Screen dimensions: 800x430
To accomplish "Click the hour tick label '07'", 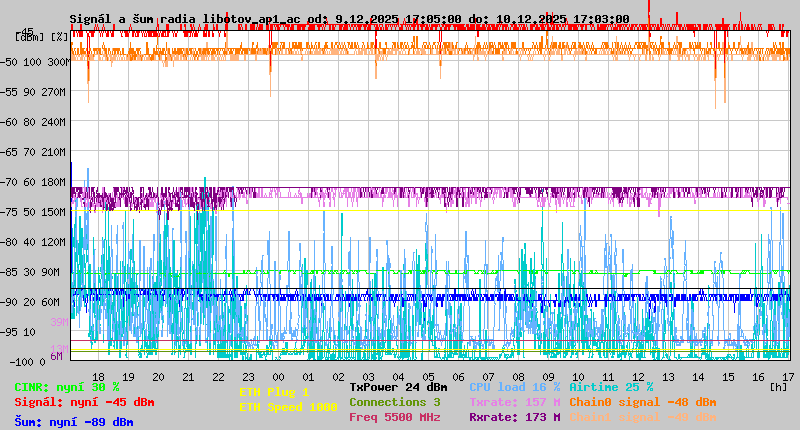I will coord(488,377).
